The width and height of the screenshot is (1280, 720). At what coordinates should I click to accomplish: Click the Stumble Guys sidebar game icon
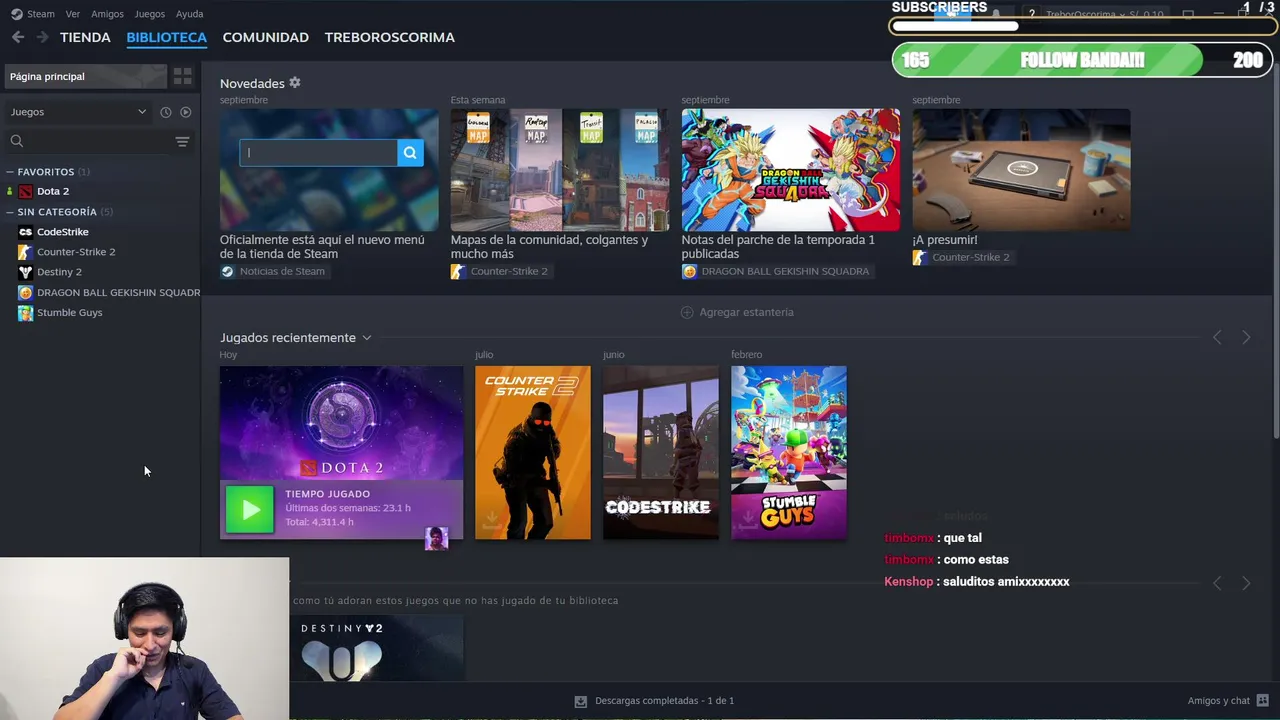click(25, 313)
